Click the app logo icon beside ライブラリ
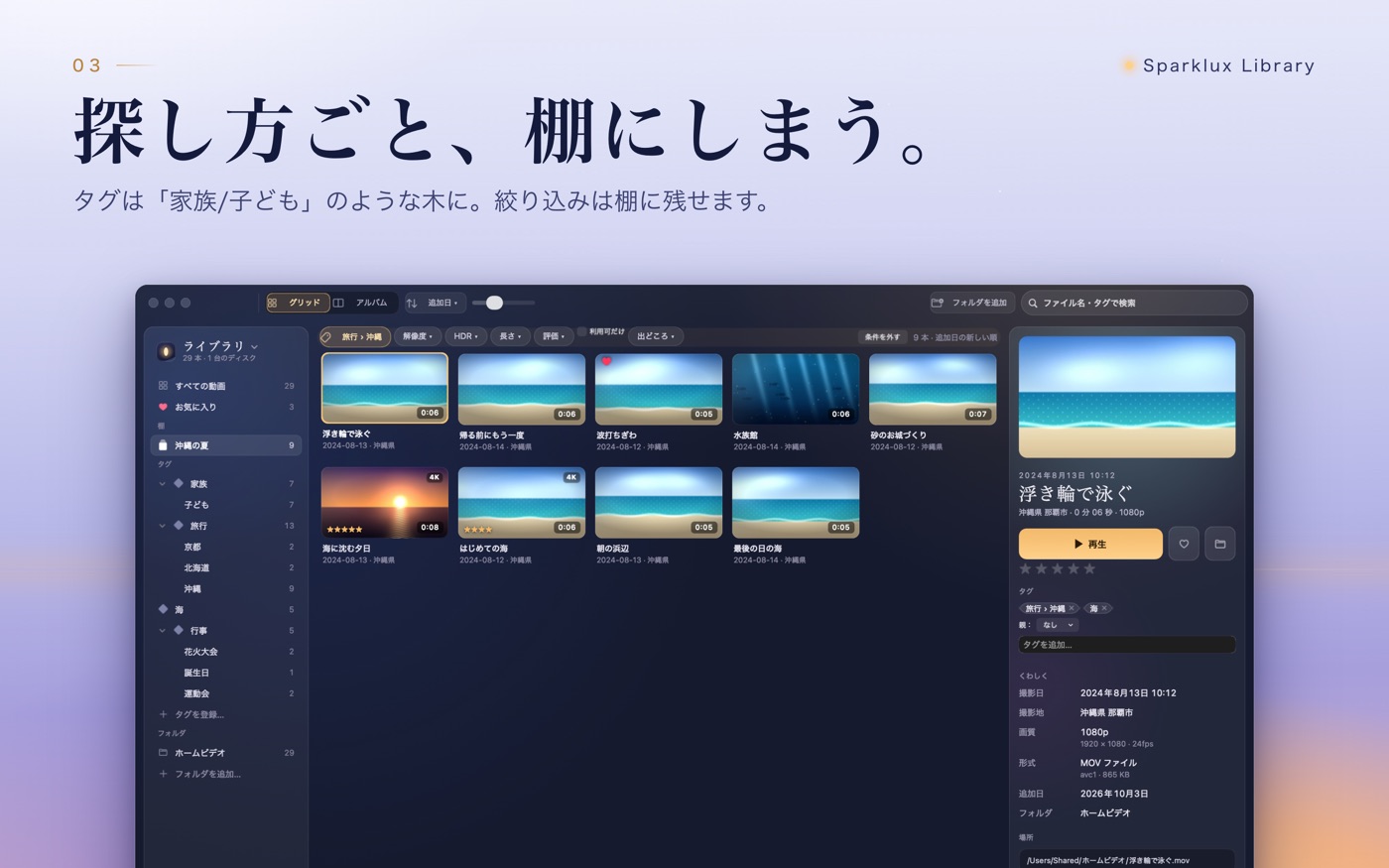Screen dimensions: 1389x868 coord(166,351)
